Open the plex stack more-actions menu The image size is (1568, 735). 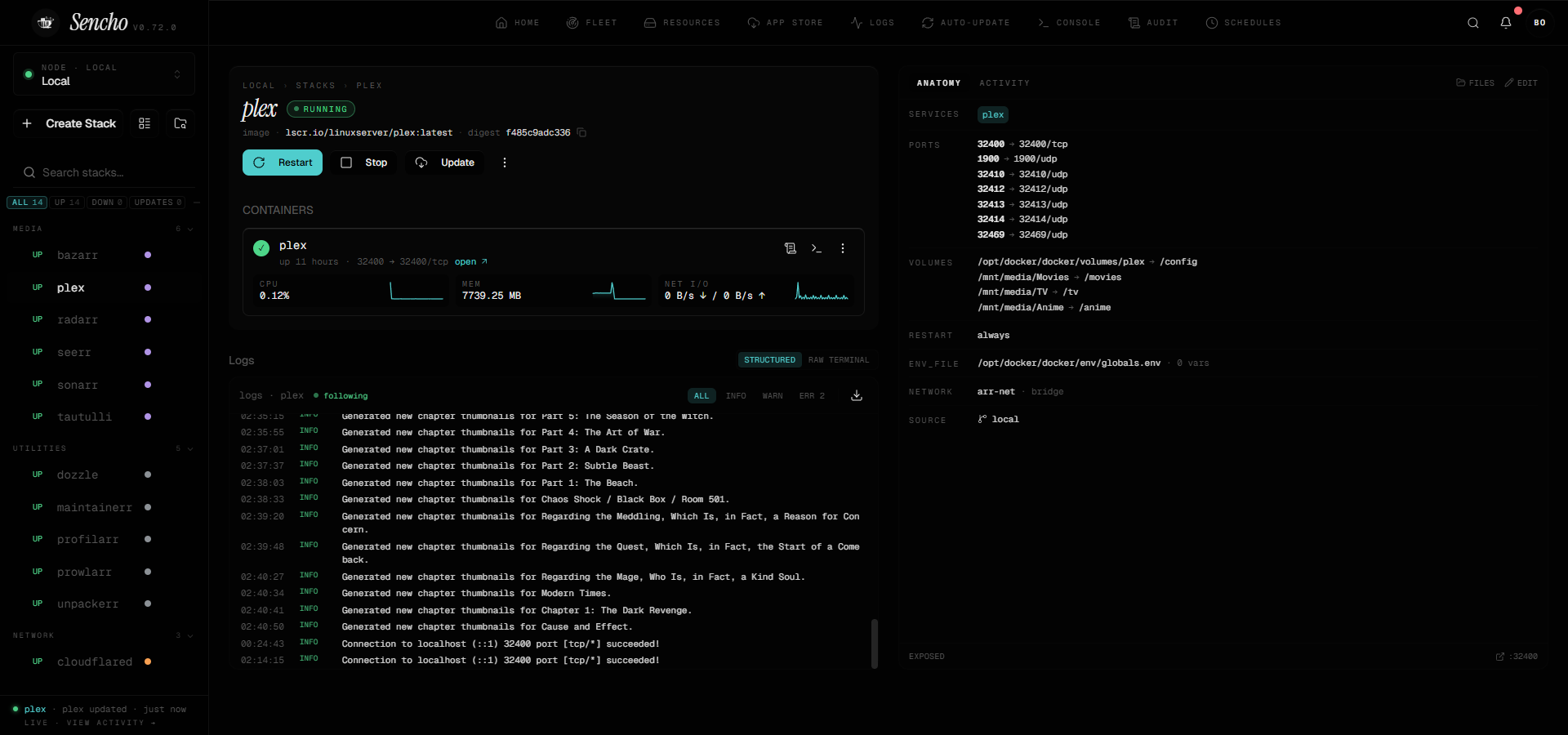[505, 163]
